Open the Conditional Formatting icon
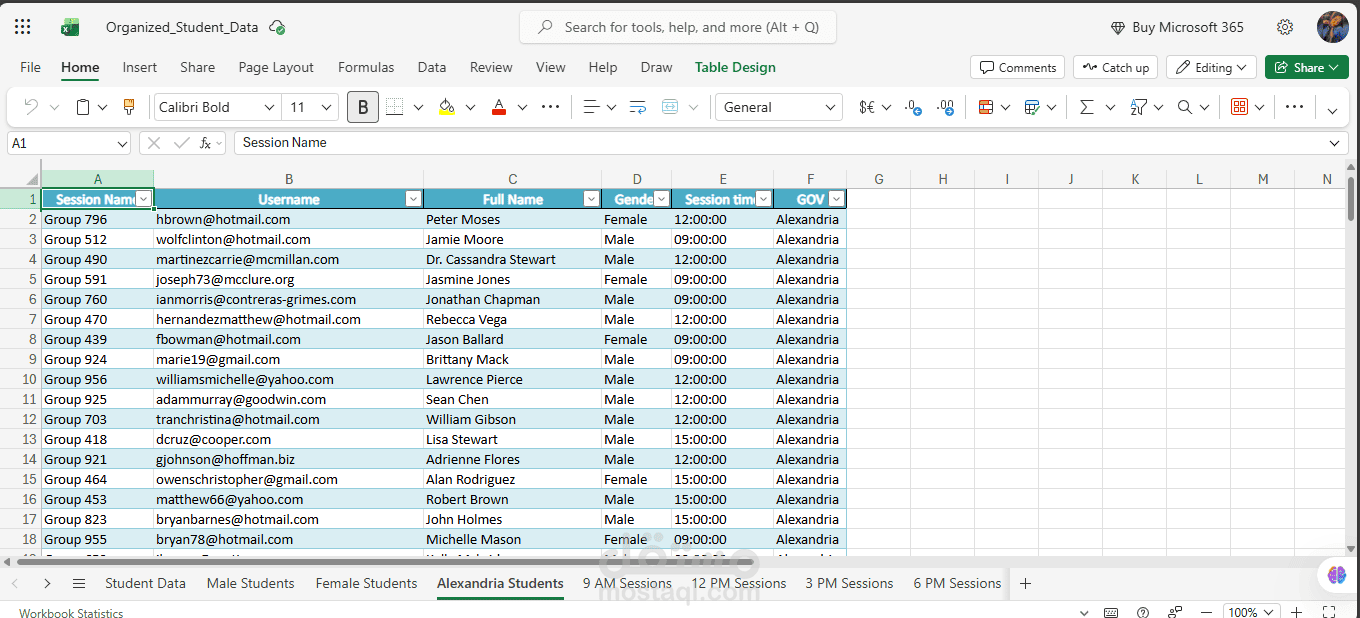1360x618 pixels. (x=986, y=107)
